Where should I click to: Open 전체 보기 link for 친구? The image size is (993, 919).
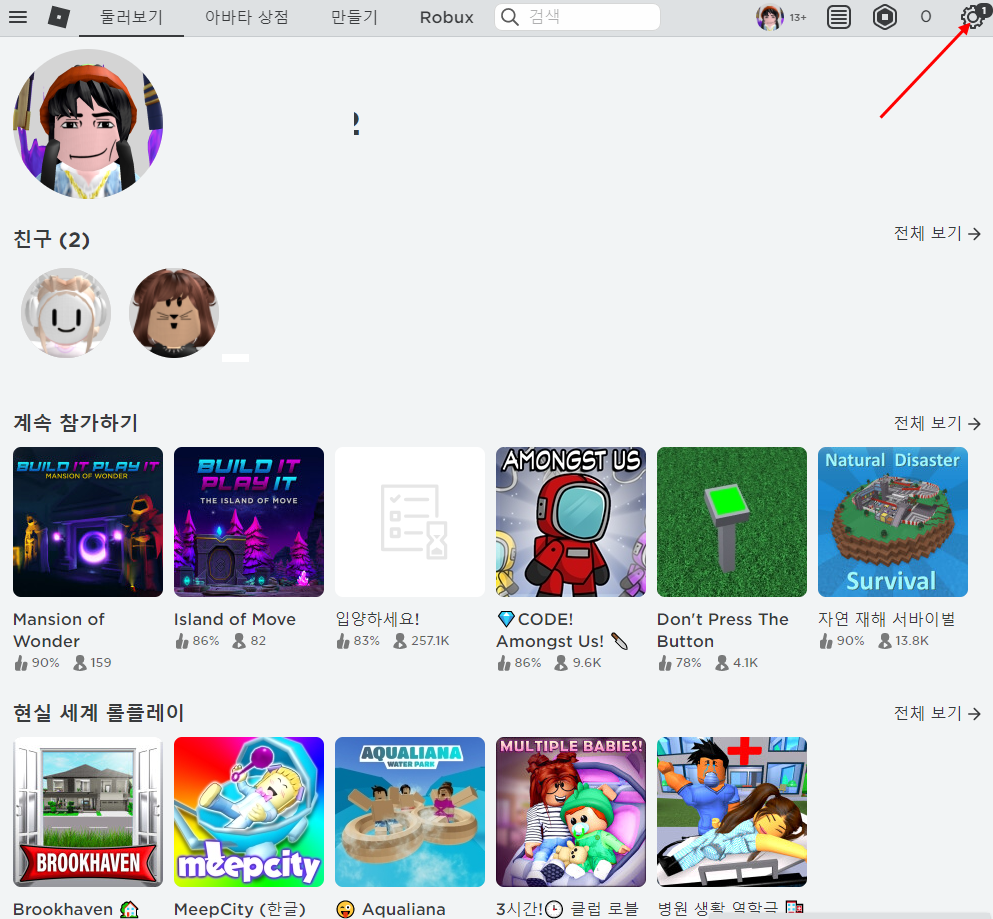click(x=937, y=234)
